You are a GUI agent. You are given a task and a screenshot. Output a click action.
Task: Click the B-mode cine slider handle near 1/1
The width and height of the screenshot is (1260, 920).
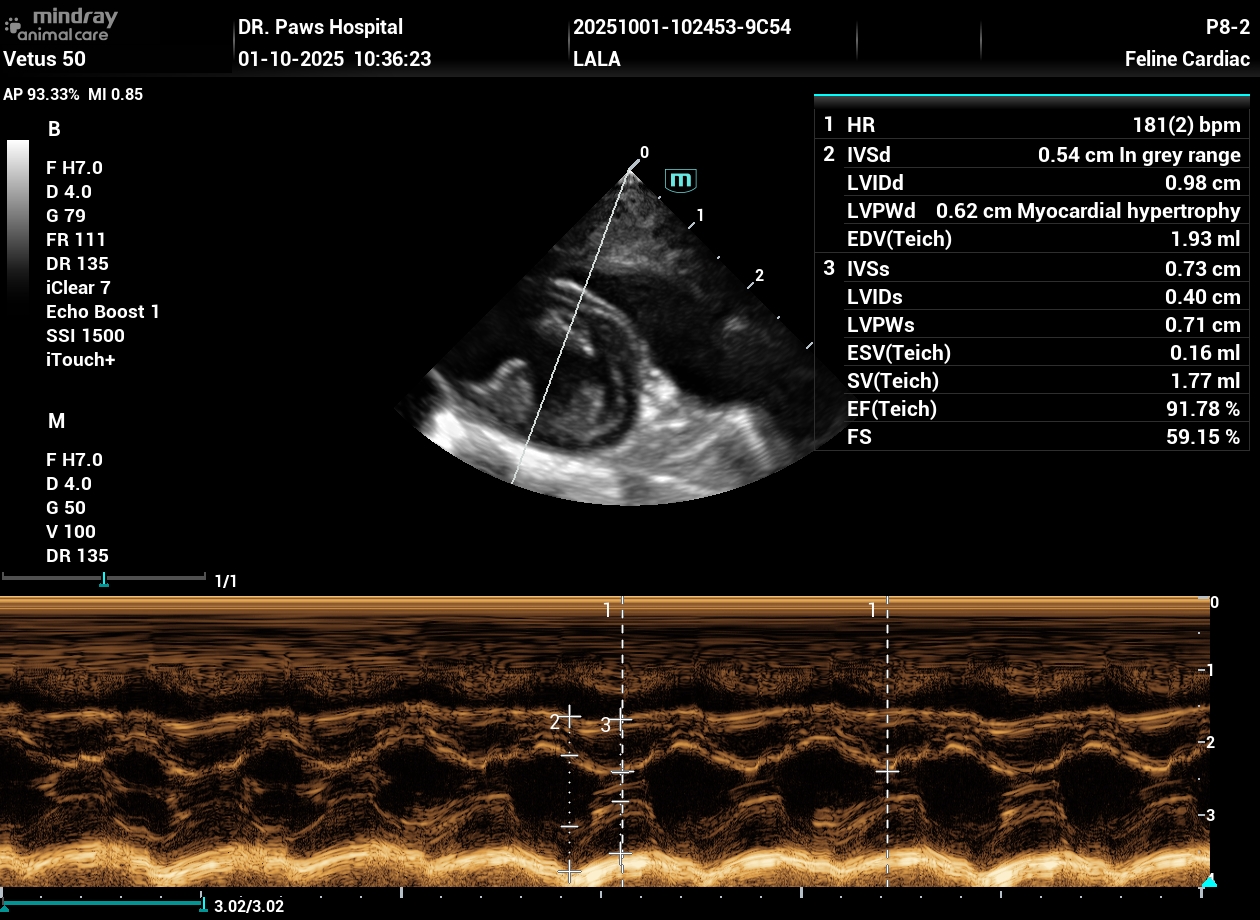(x=103, y=580)
